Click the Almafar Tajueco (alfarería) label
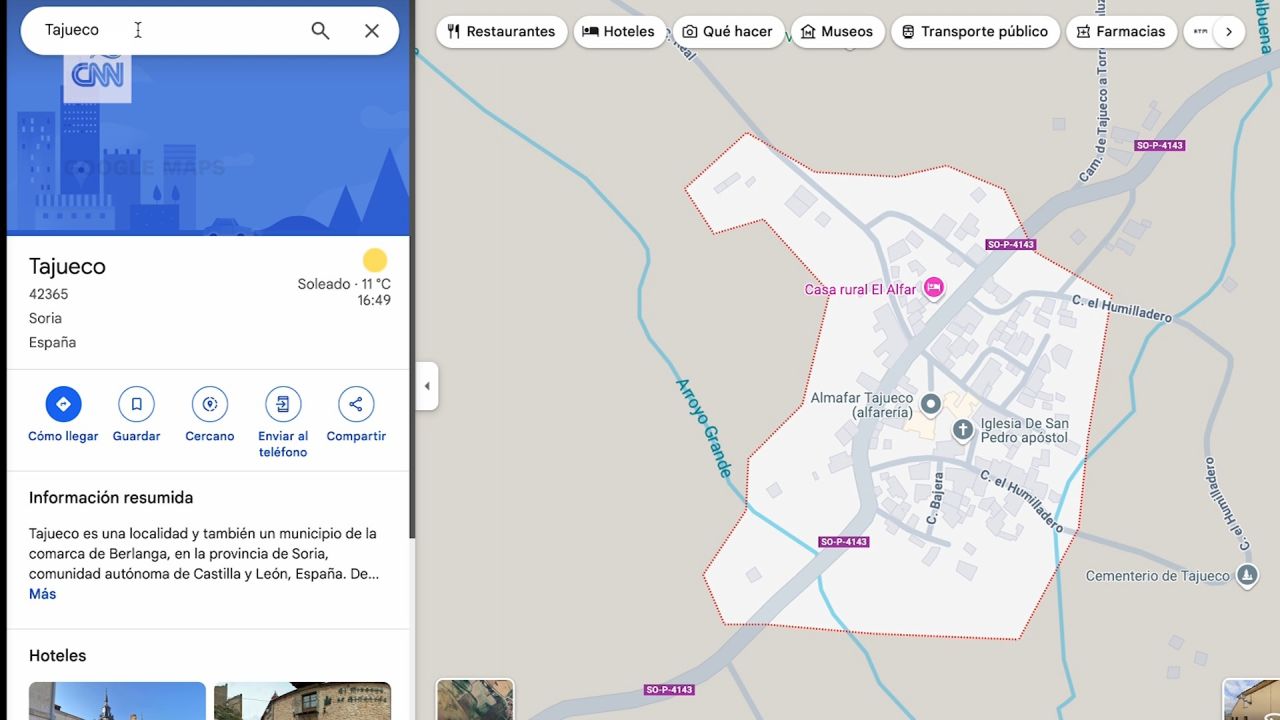Viewport: 1280px width, 720px height. pos(862,405)
